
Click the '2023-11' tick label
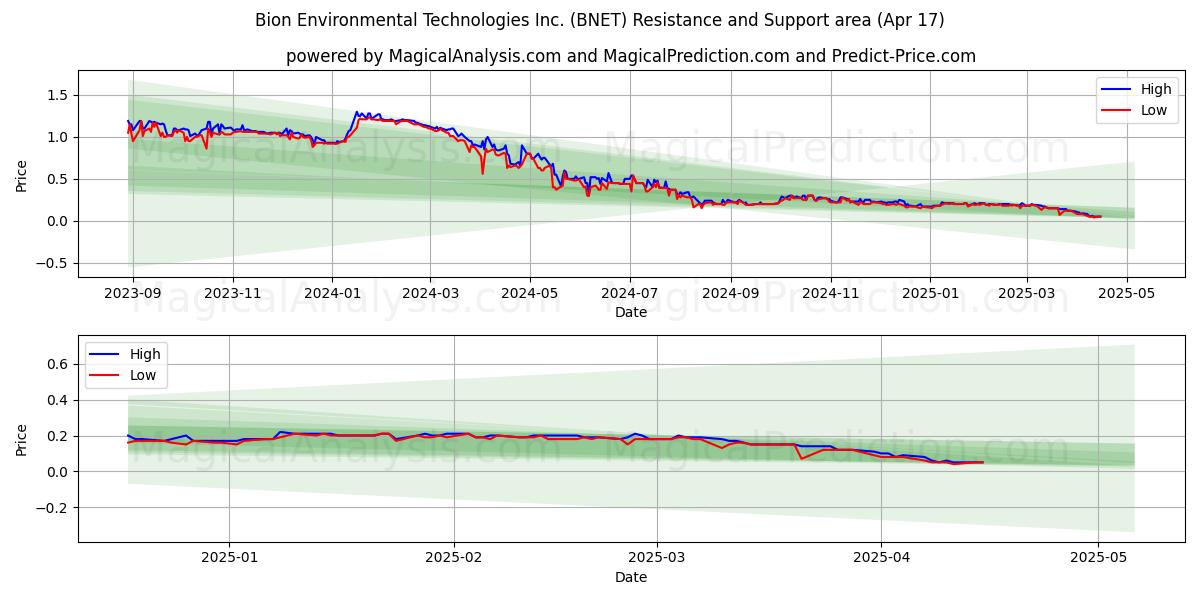[x=233, y=293]
